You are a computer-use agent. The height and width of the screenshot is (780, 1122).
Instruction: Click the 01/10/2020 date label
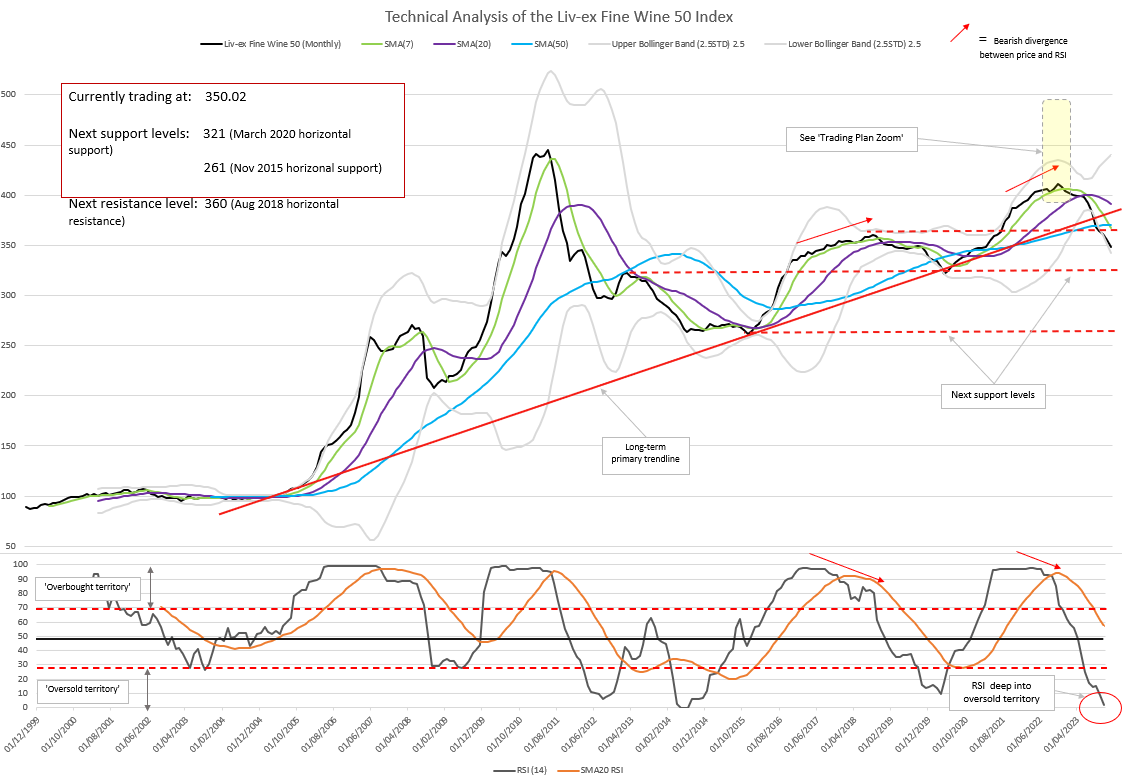(949, 733)
